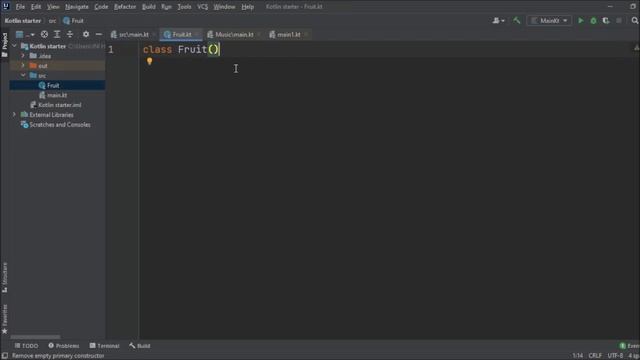Open the Window menu
The width and height of the screenshot is (640, 360).
[x=224, y=7]
